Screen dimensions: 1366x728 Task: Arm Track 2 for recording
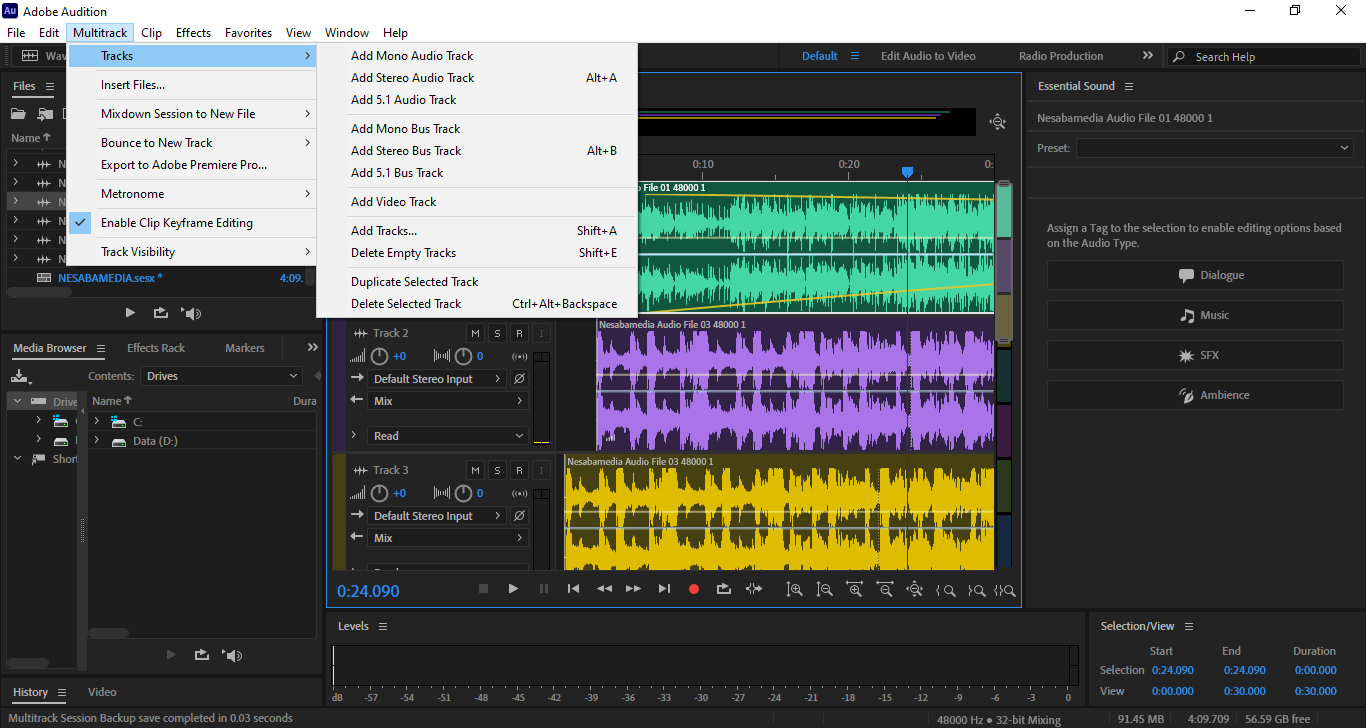(x=519, y=333)
